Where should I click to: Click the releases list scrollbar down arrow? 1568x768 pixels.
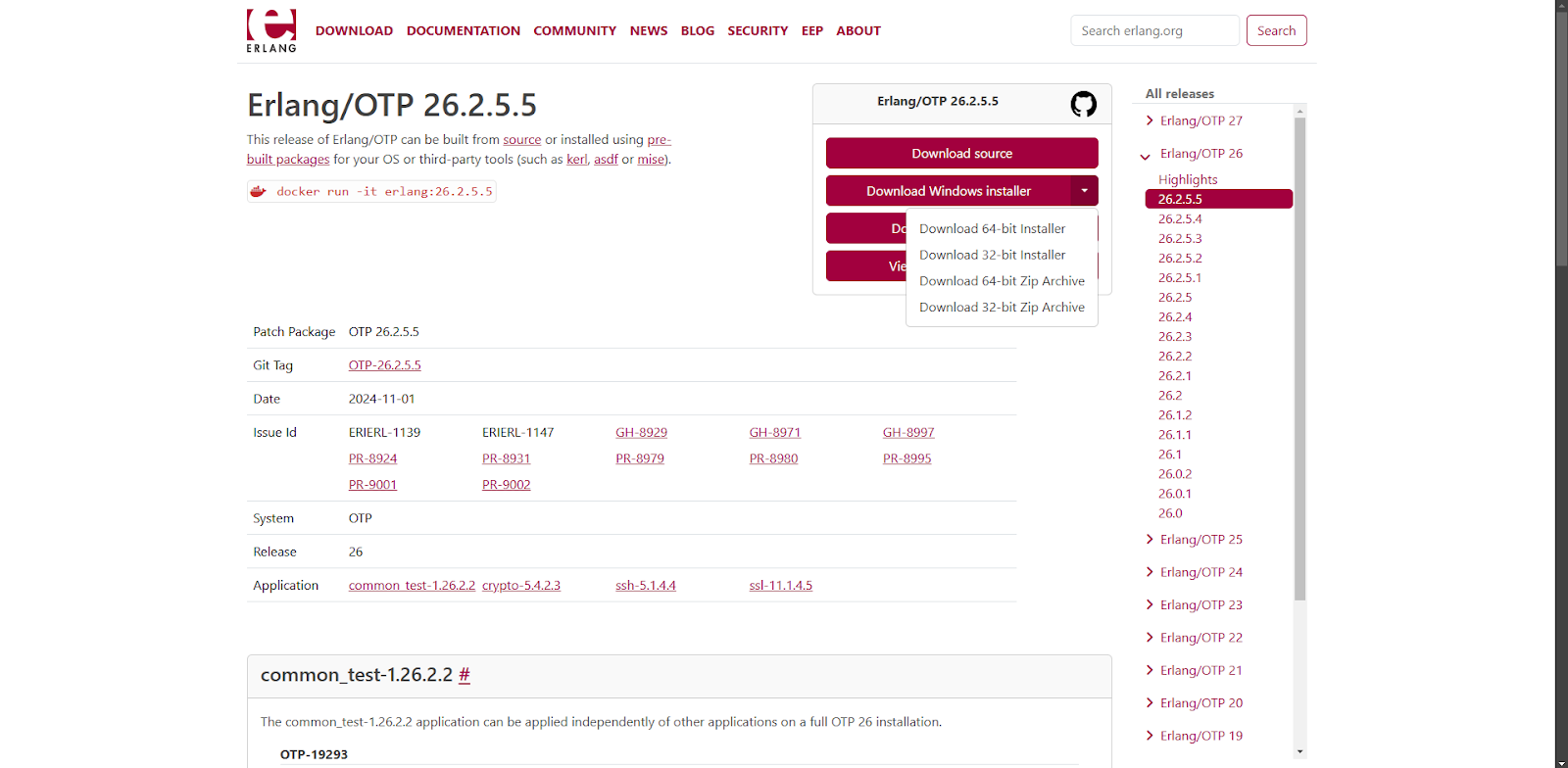coord(1300,751)
